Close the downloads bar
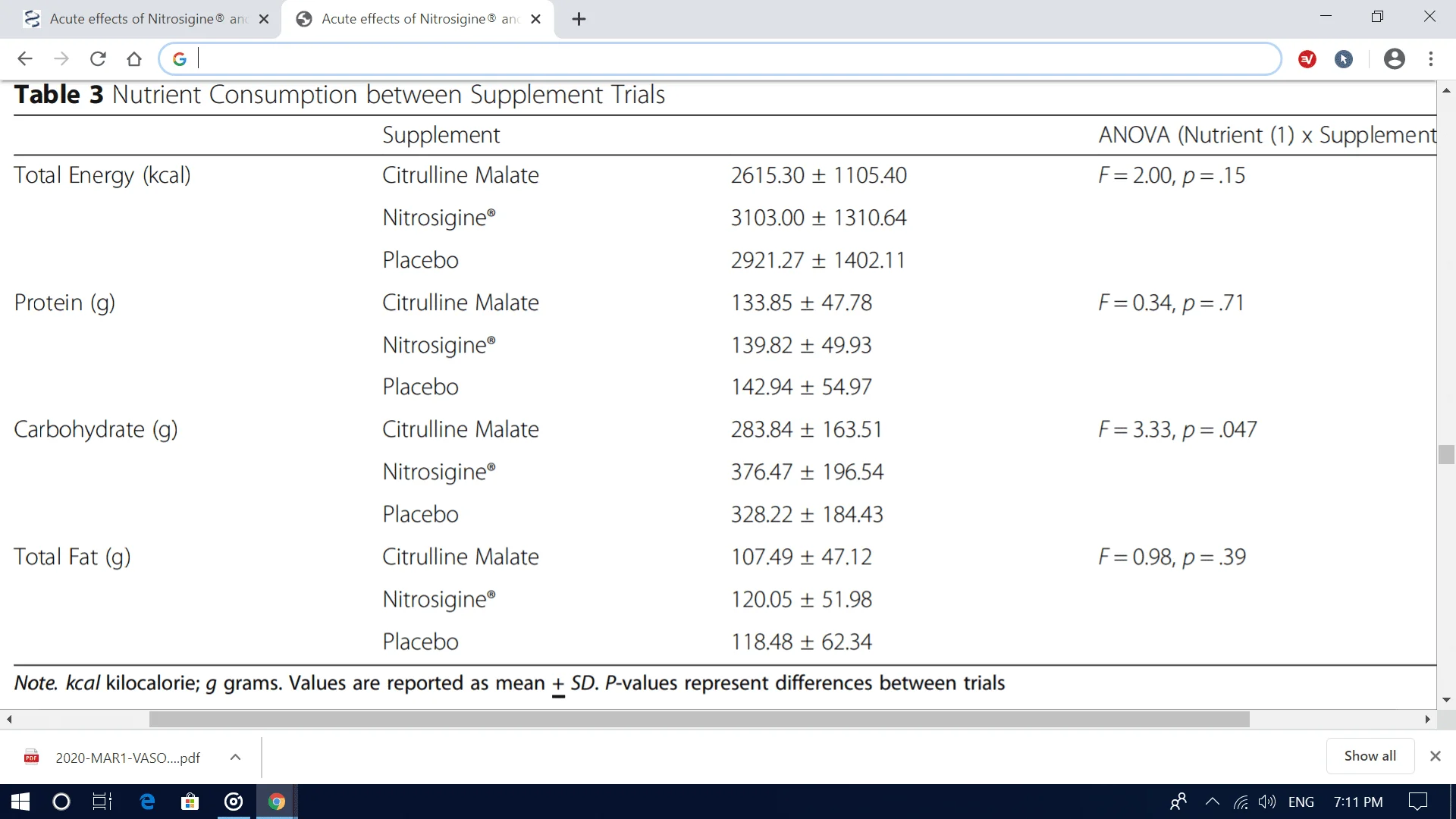1456x819 pixels. pos(1435,756)
